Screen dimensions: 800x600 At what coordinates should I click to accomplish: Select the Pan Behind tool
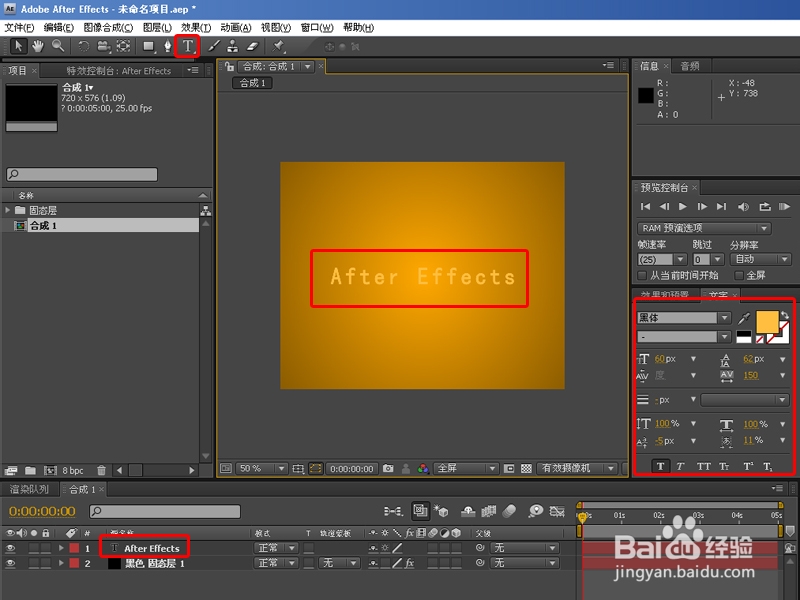[123, 46]
